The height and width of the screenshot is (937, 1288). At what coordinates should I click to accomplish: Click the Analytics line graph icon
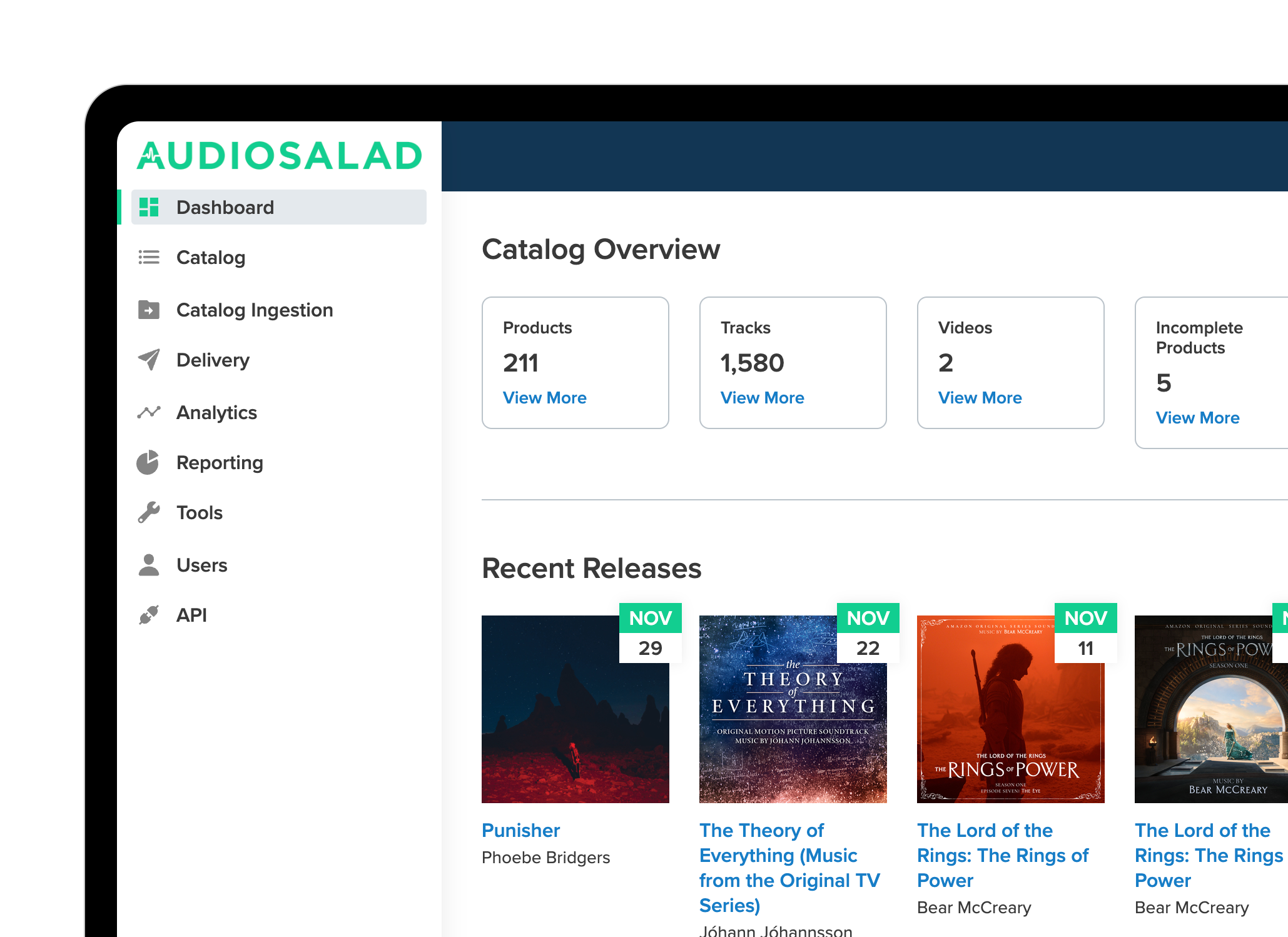point(149,412)
